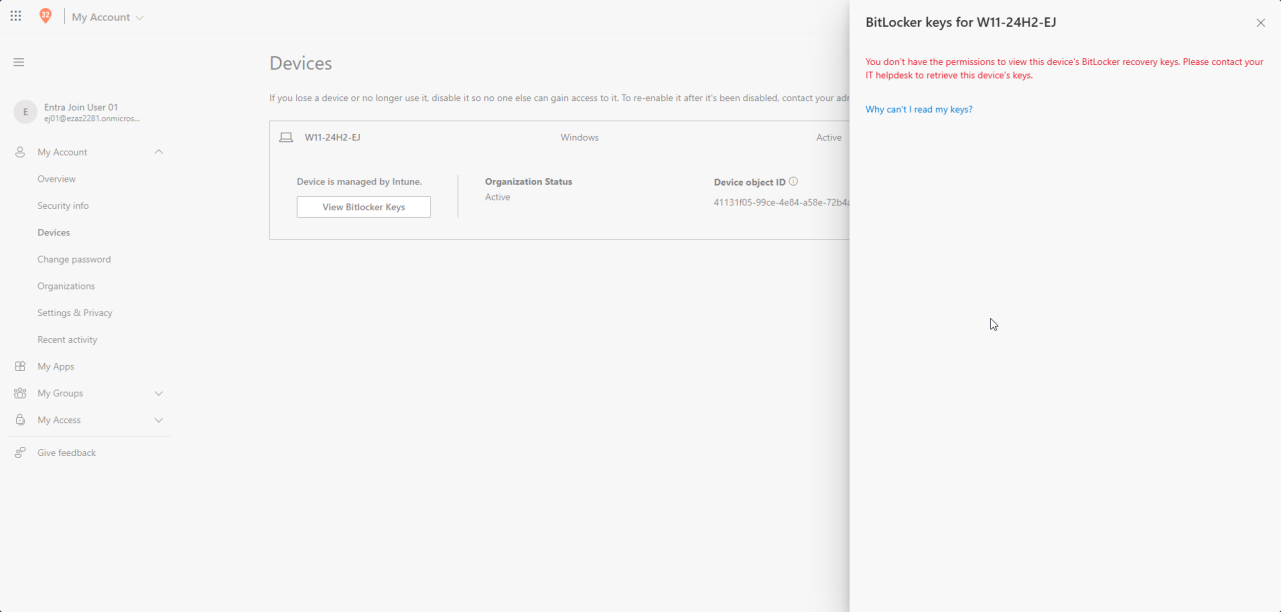
Task: Click "Device is managed by Intune." text
Action: click(x=360, y=182)
